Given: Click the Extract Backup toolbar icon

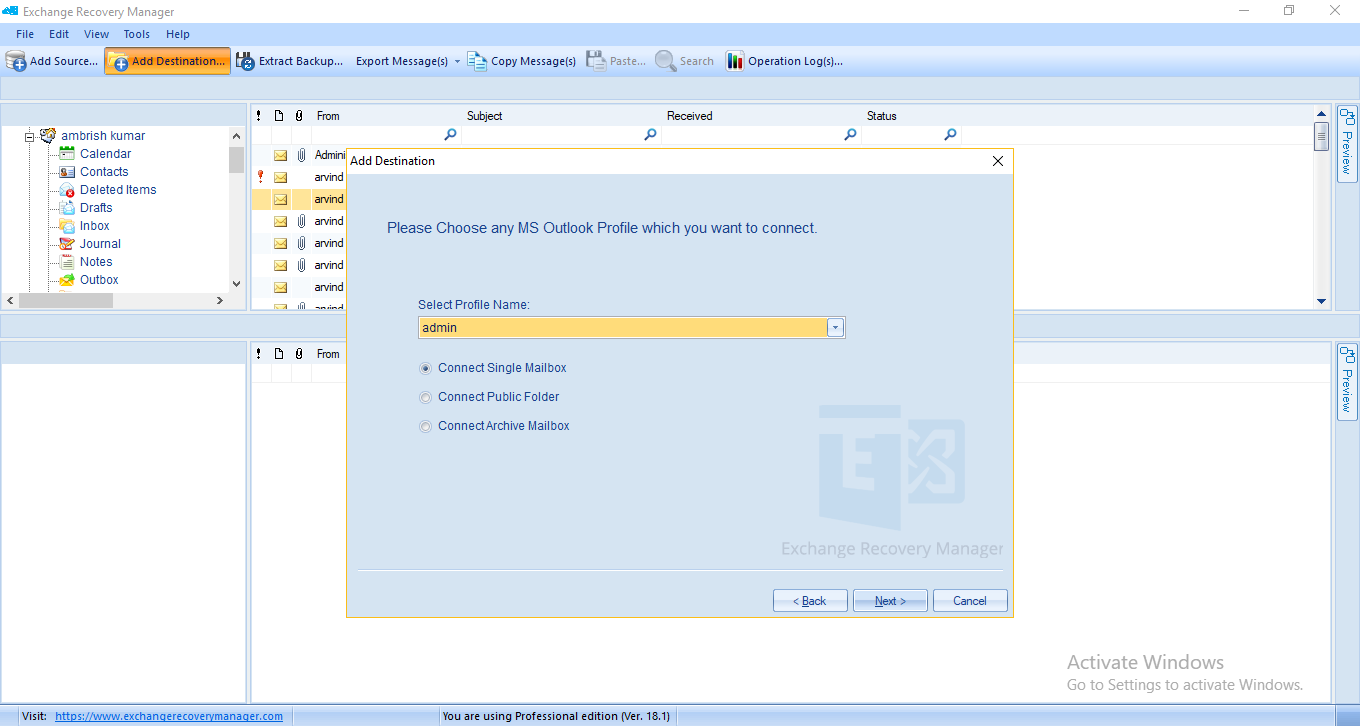Looking at the screenshot, I should click(x=246, y=61).
